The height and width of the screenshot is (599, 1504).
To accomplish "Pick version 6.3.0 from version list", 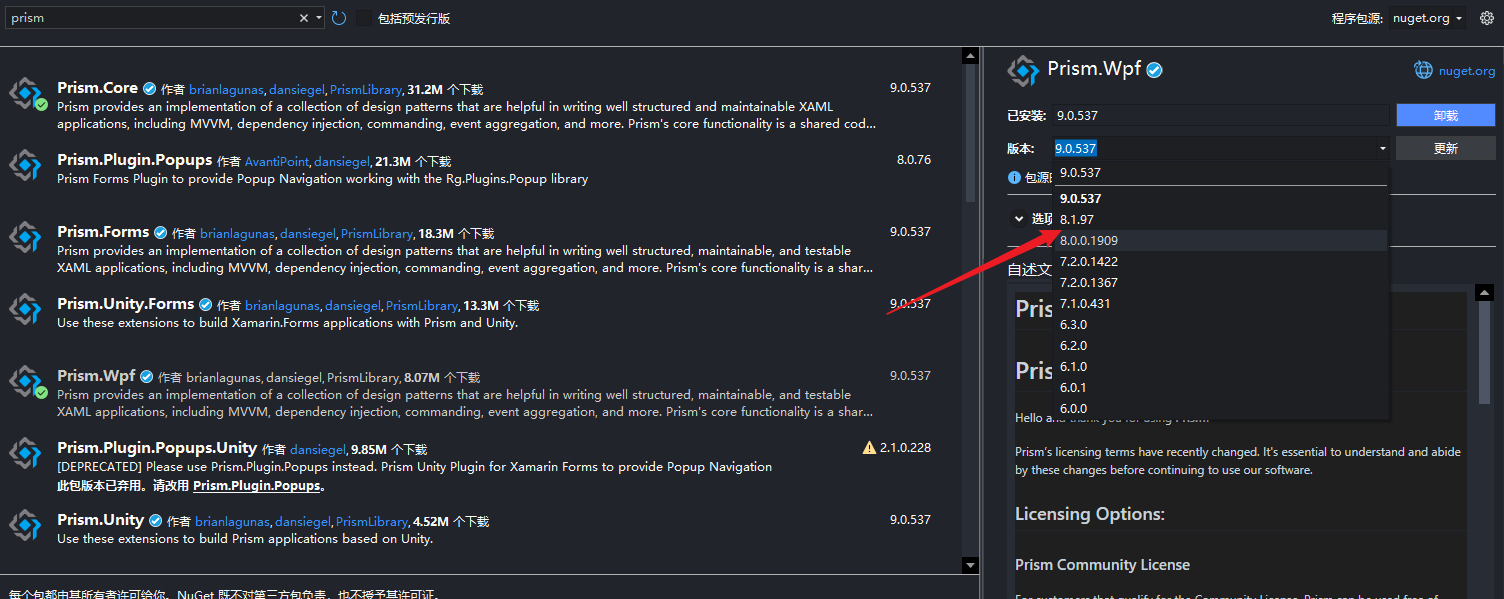I will (1073, 324).
